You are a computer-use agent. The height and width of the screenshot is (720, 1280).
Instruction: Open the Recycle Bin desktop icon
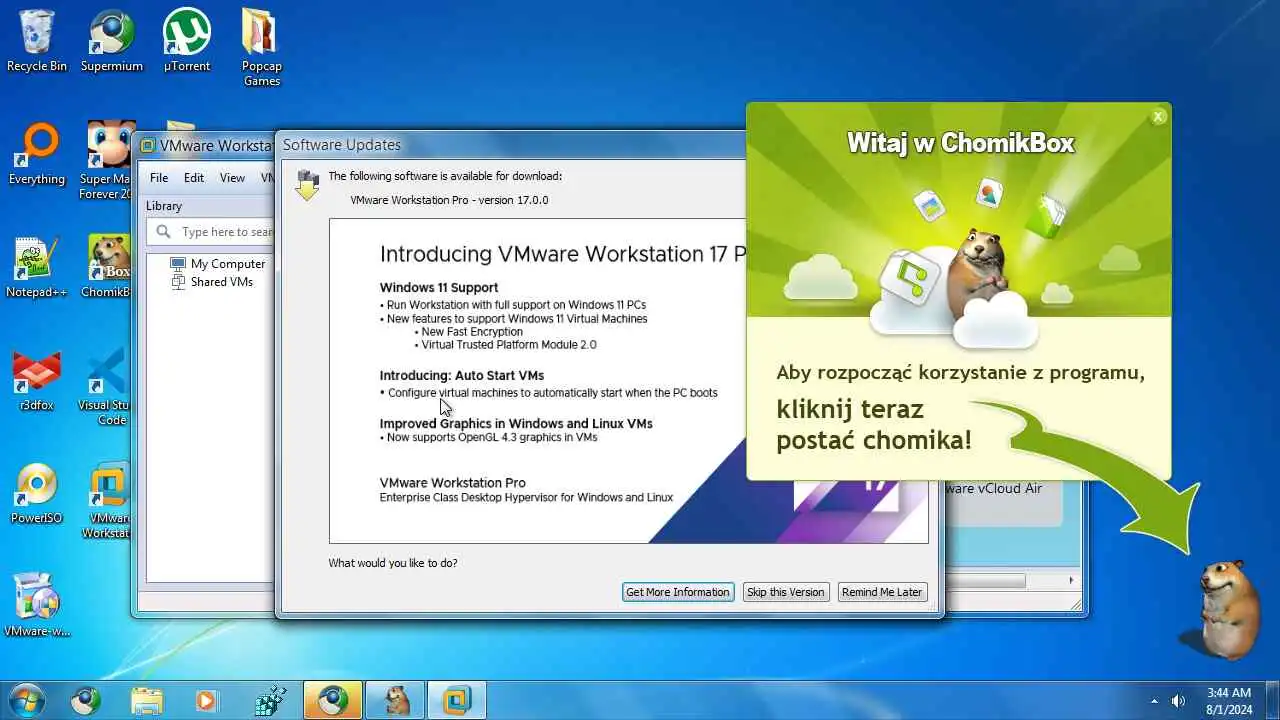[37, 42]
